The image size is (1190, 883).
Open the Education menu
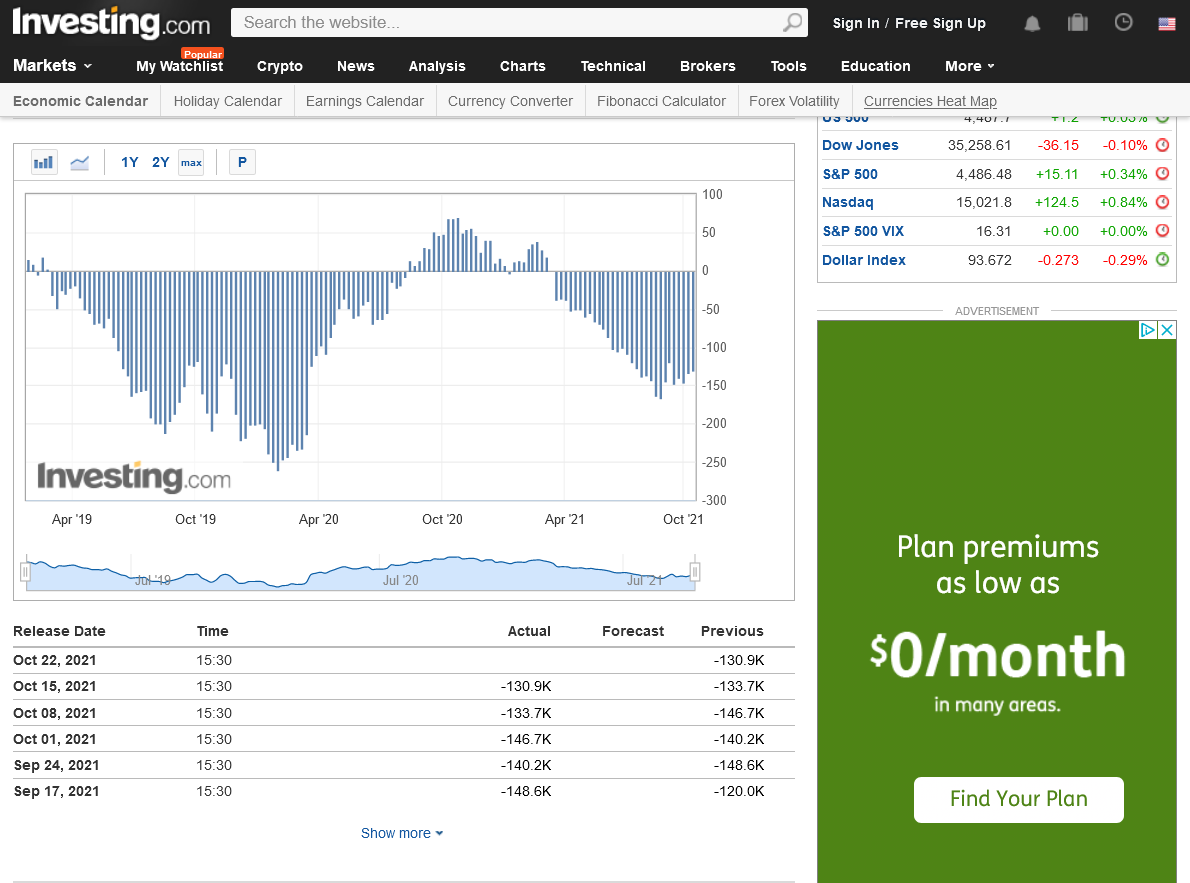point(876,66)
